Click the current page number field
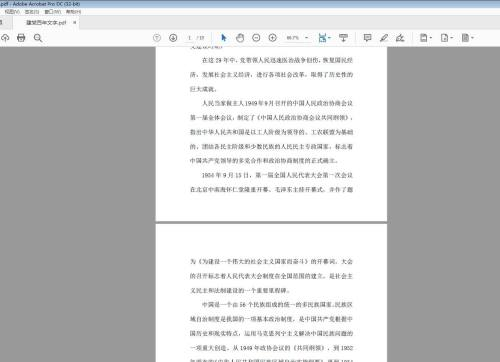 pos(189,38)
